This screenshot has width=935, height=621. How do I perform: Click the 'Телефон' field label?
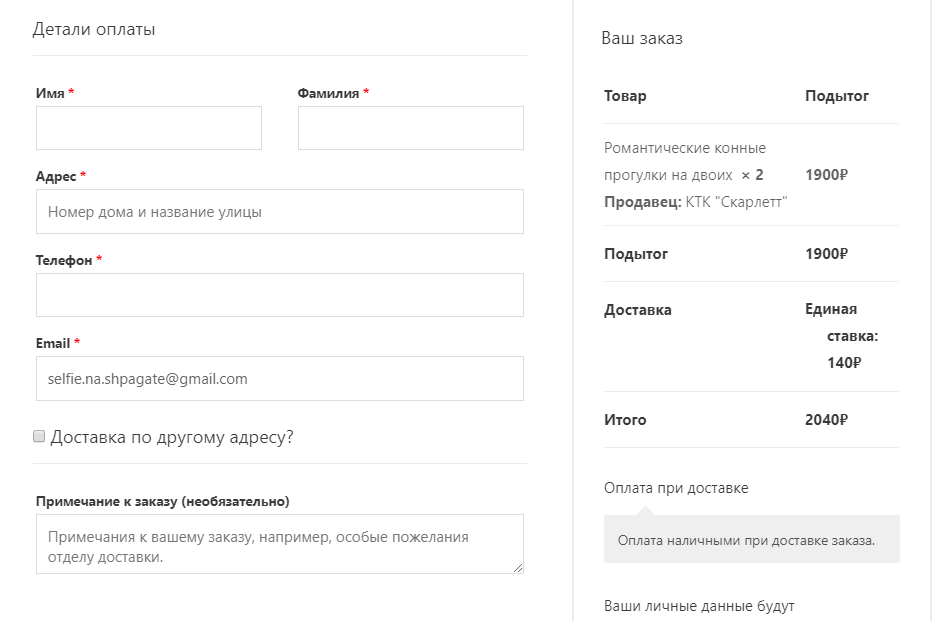point(64,260)
